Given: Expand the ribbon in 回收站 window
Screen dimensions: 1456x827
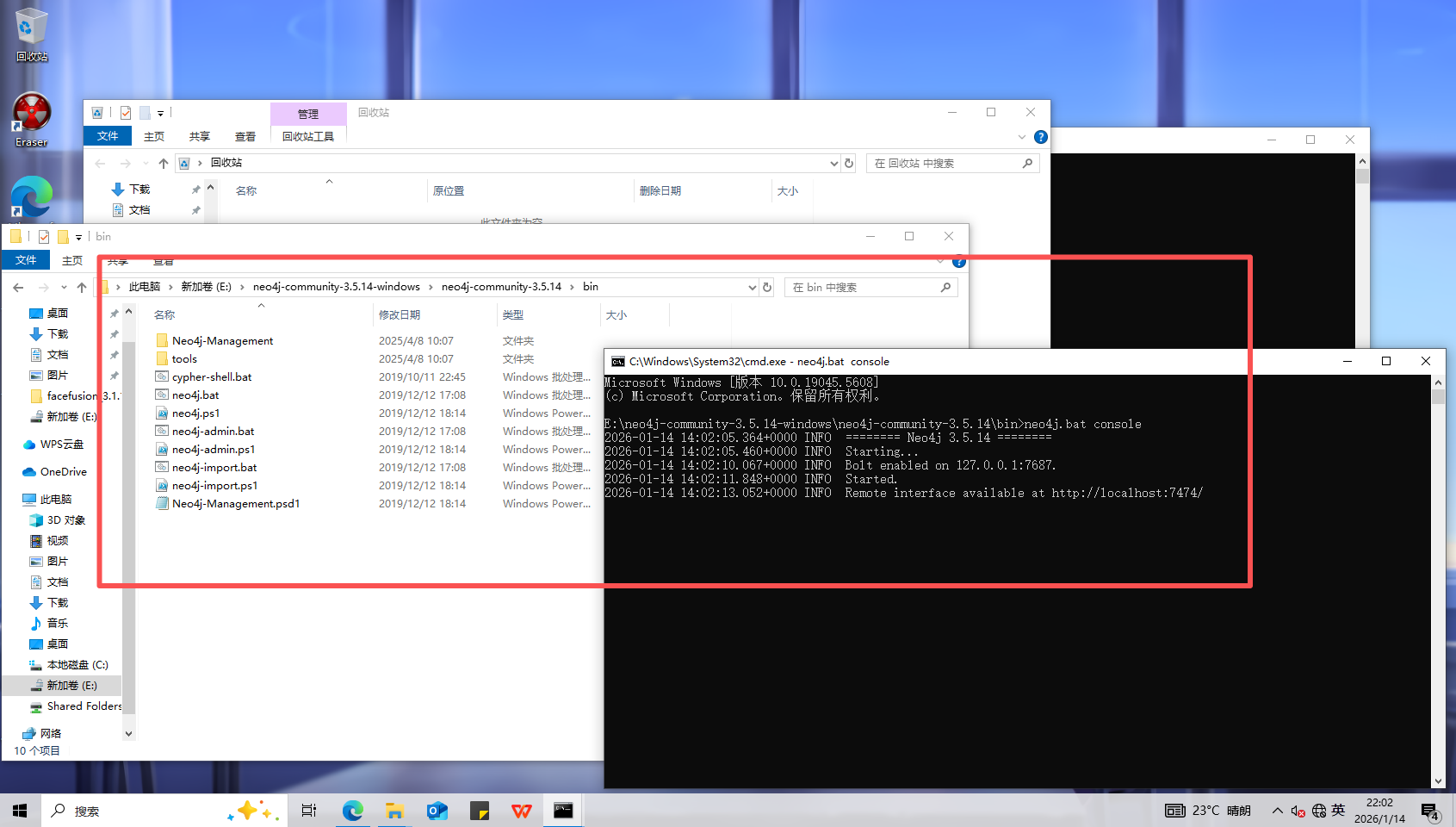Looking at the screenshot, I should pyautogui.click(x=1022, y=137).
